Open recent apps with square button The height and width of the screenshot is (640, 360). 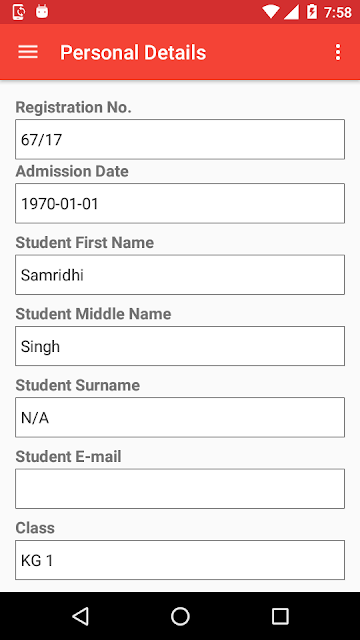pos(280,616)
